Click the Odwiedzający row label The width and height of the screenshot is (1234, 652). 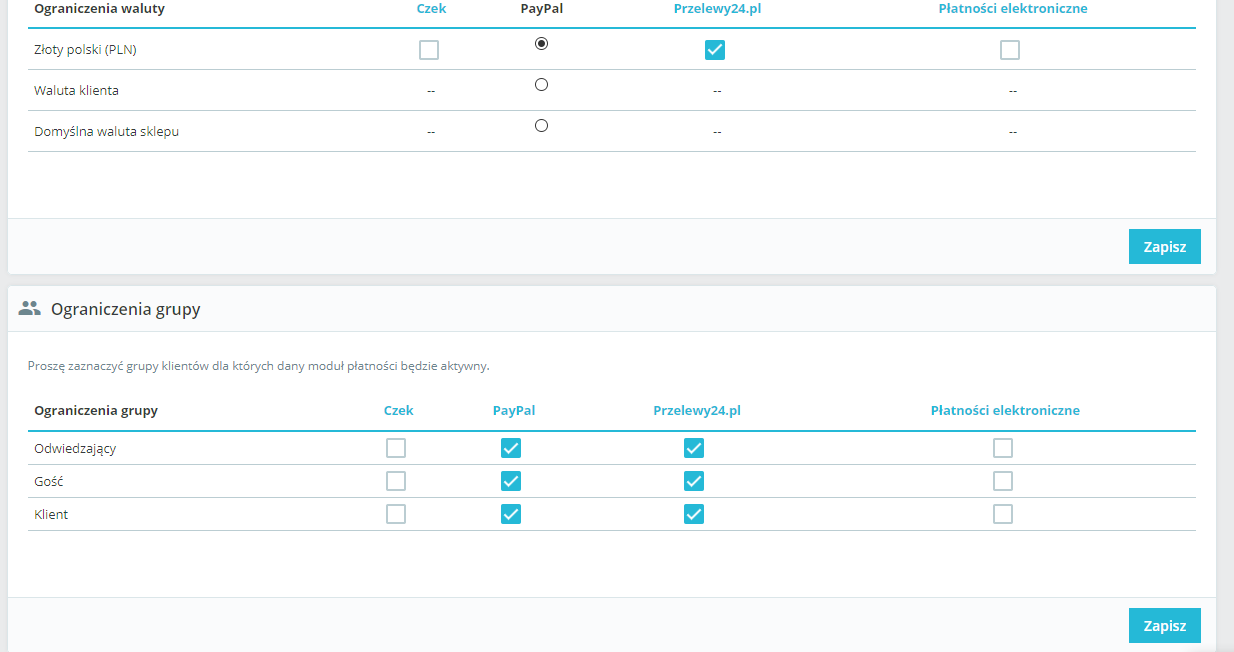(x=75, y=448)
